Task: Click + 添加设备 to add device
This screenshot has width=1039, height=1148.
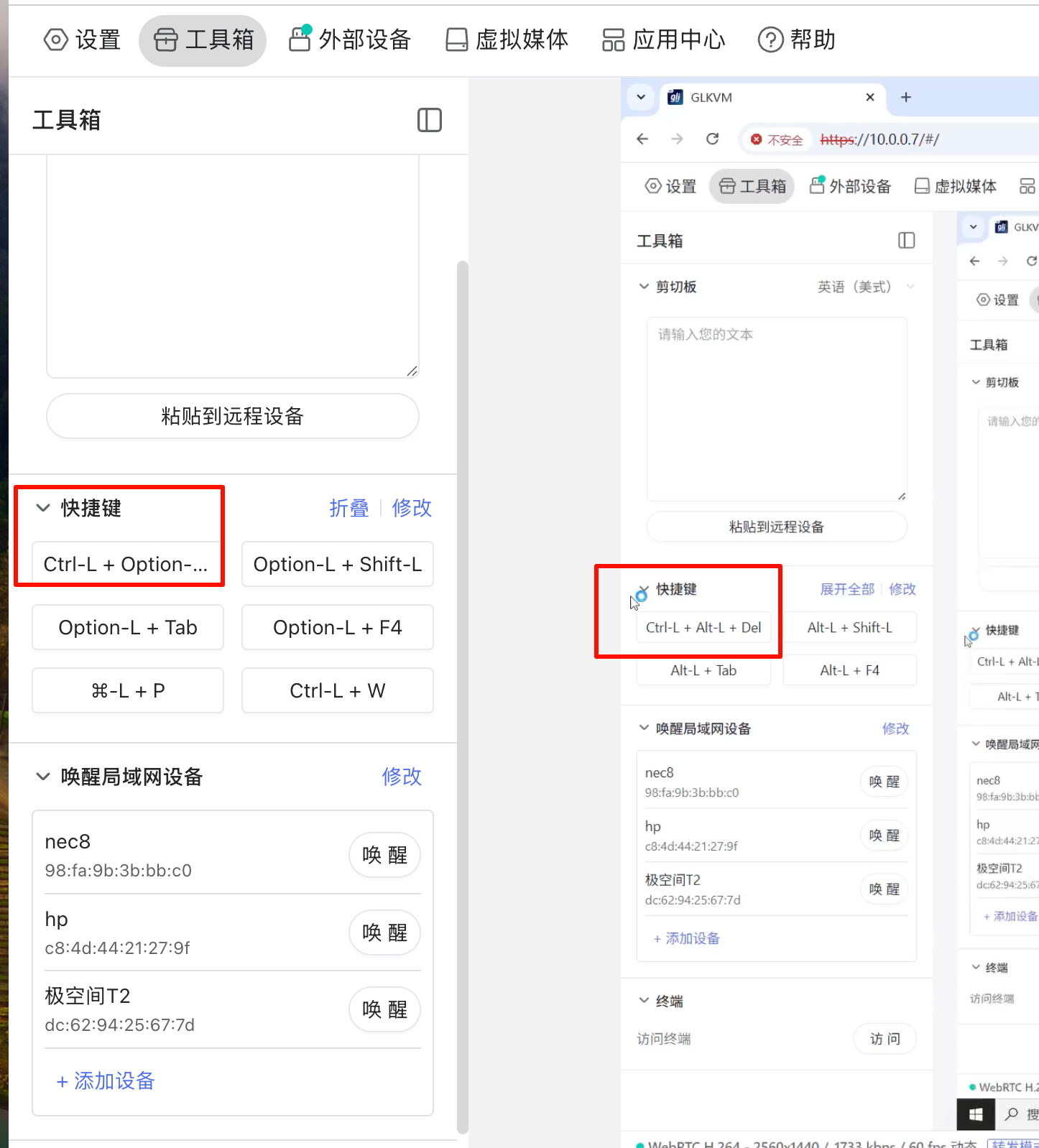Action: tap(106, 1081)
